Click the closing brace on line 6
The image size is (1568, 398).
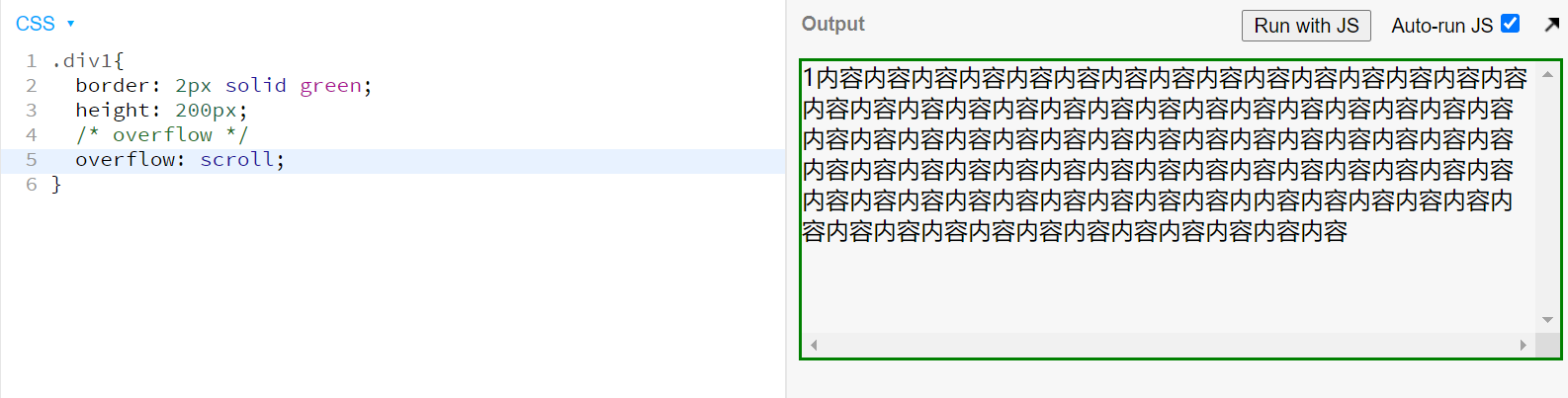[x=56, y=185]
